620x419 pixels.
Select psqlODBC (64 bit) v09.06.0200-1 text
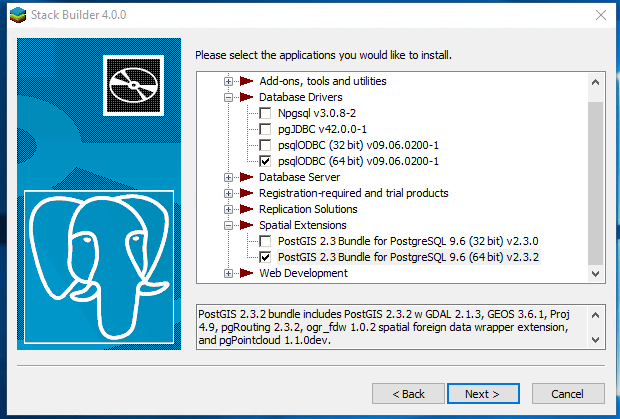(358, 161)
